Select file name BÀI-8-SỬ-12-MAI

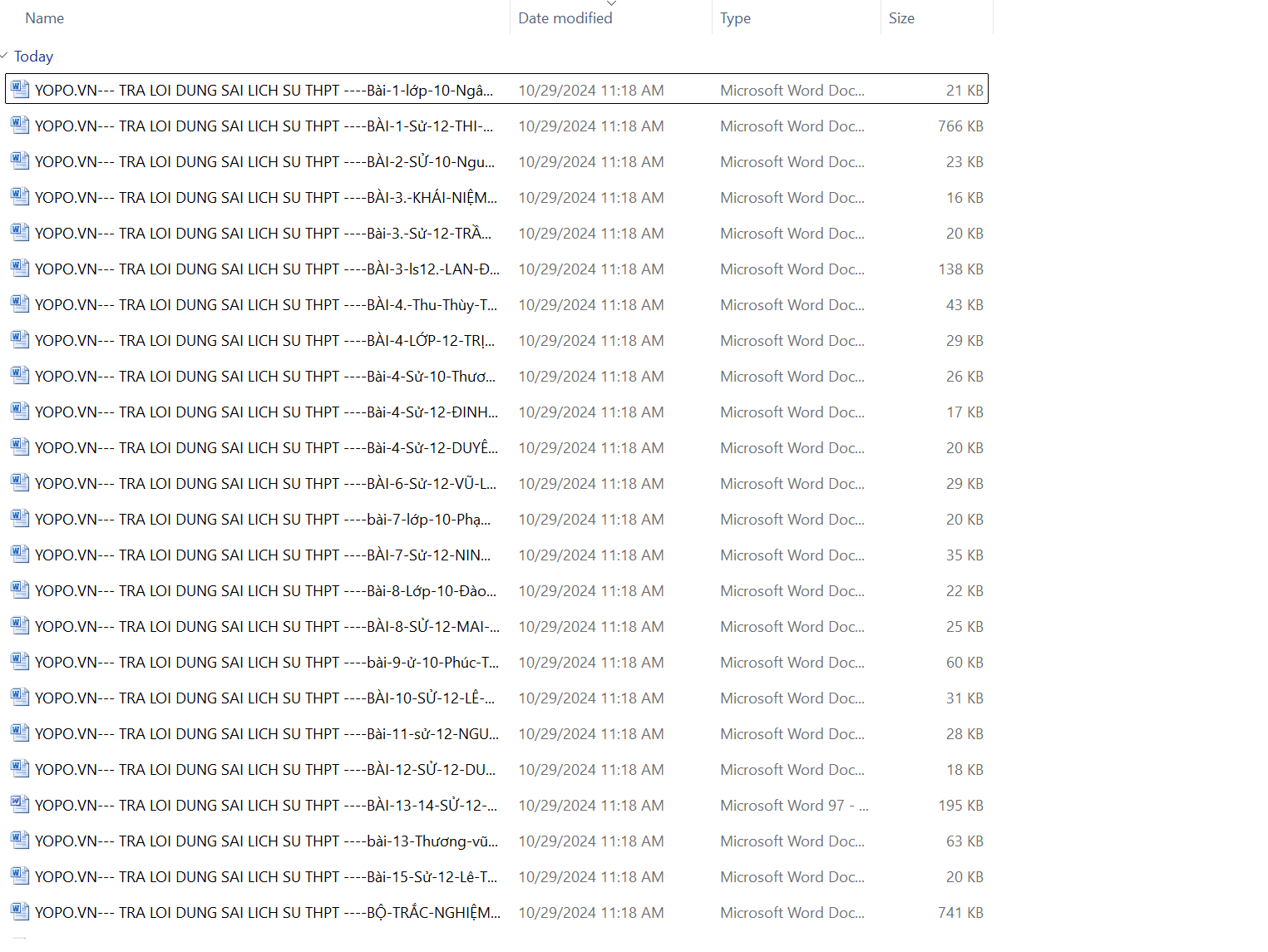[268, 626]
